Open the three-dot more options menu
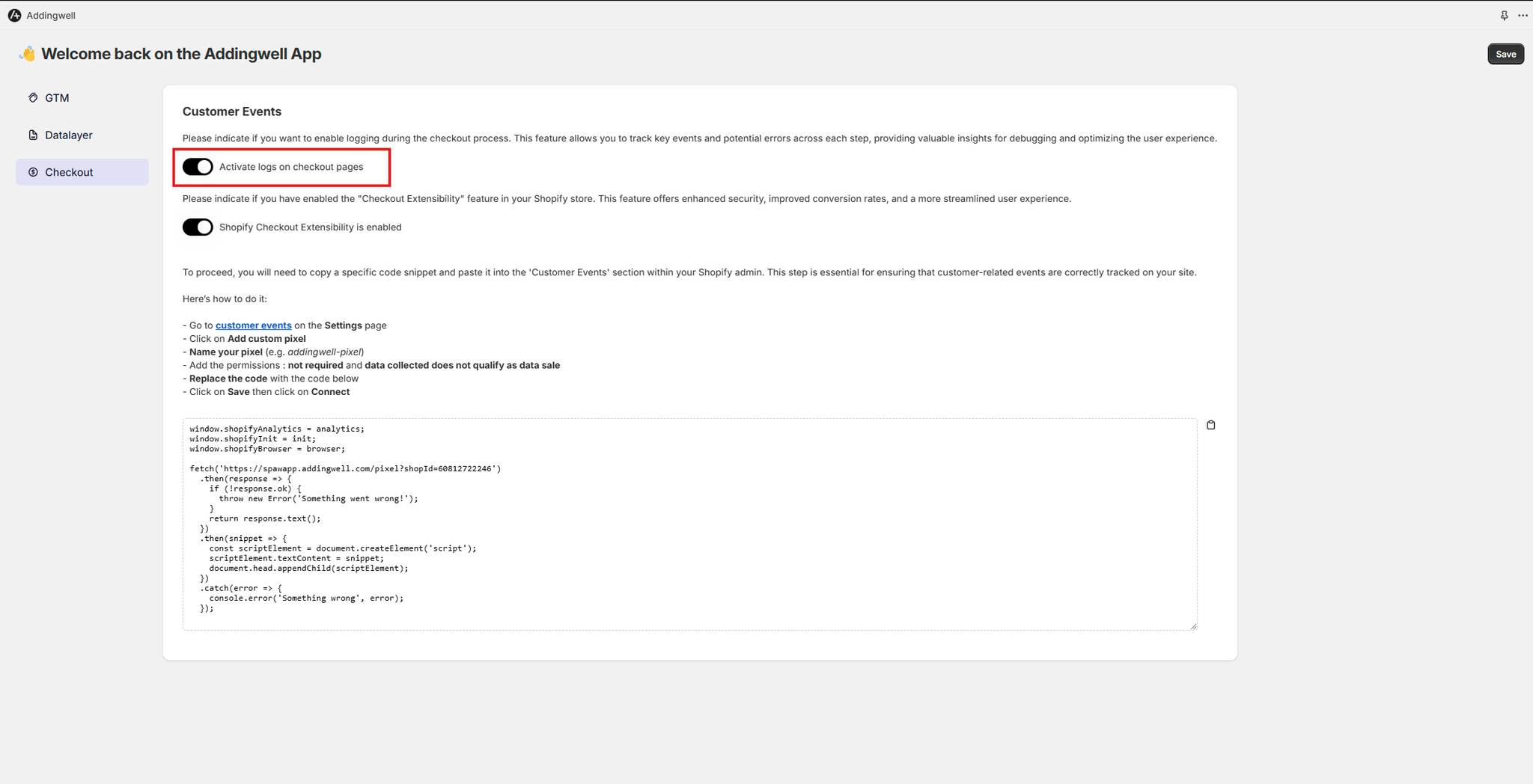 (1523, 15)
